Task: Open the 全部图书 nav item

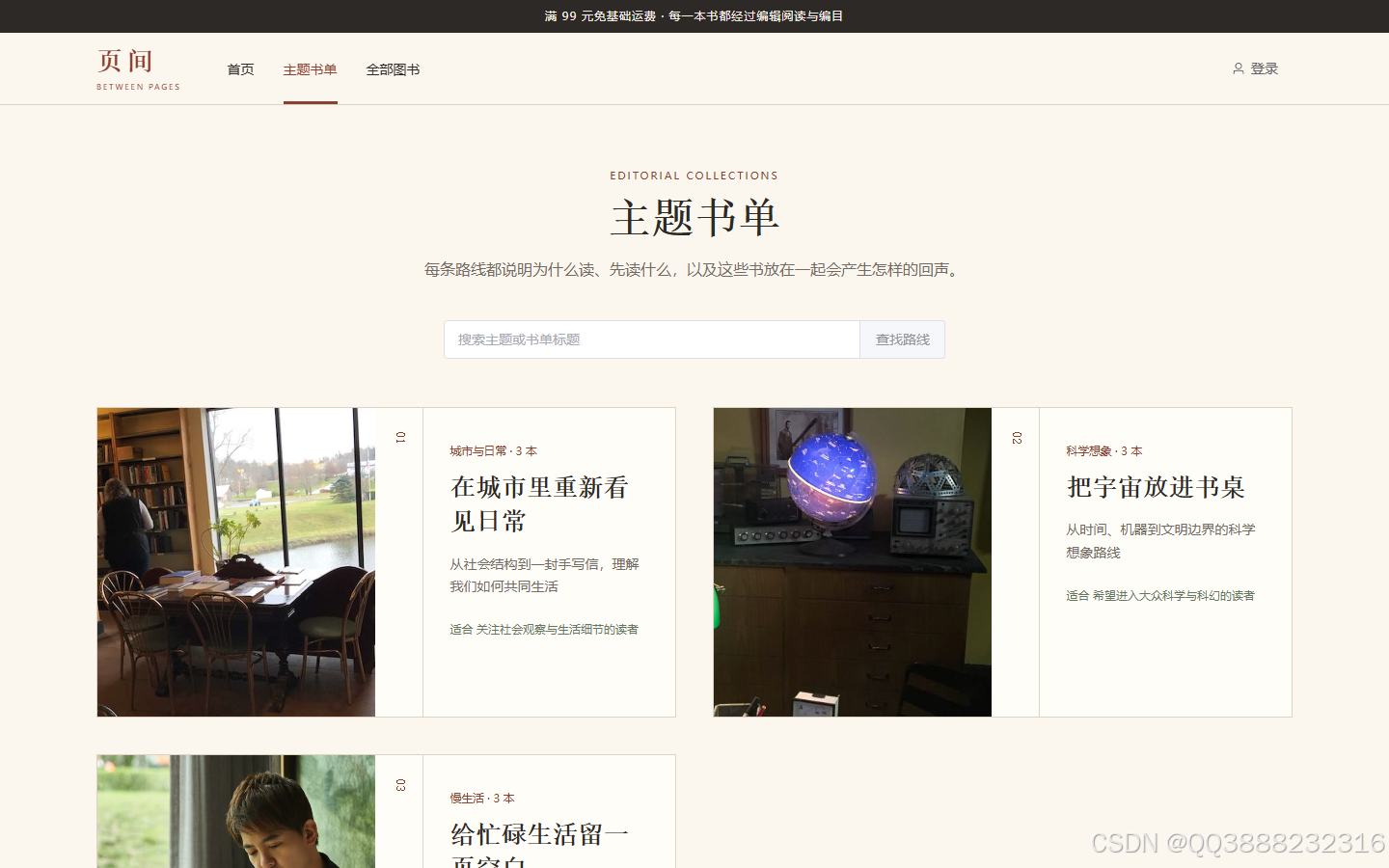Action: coord(393,69)
